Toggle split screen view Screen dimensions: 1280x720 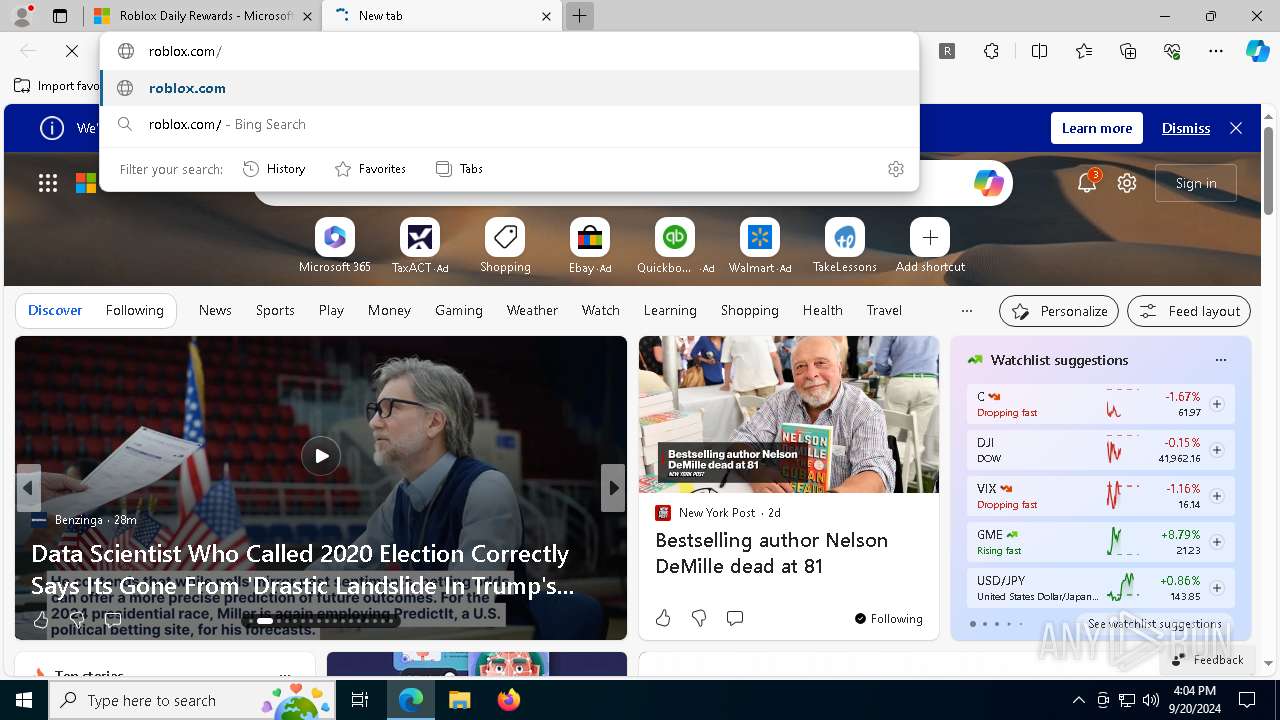point(1039,51)
